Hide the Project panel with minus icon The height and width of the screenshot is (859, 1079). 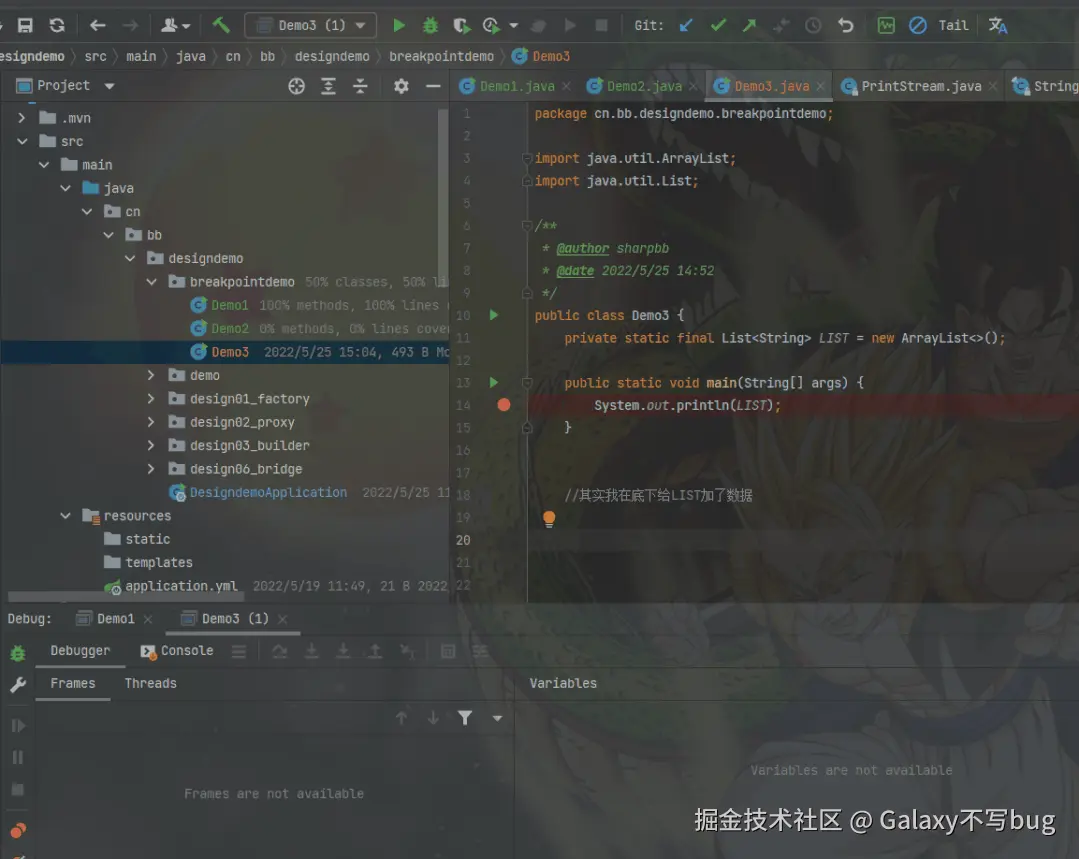point(433,86)
